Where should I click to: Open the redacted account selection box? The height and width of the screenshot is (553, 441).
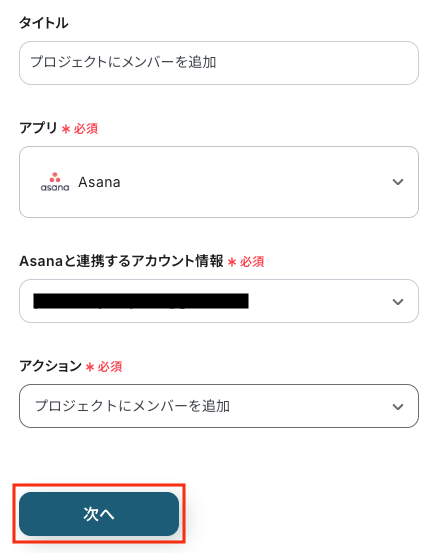click(219, 301)
